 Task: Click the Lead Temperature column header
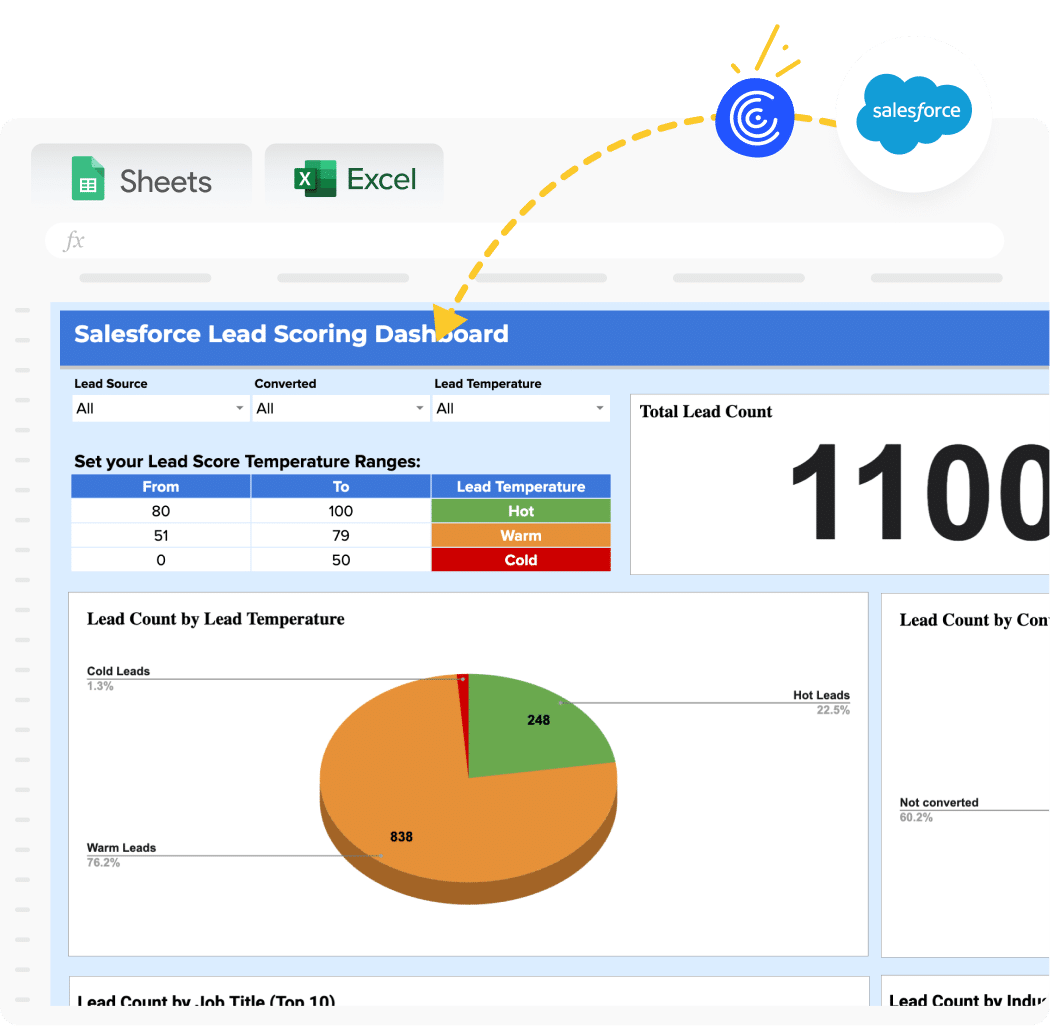tap(521, 486)
